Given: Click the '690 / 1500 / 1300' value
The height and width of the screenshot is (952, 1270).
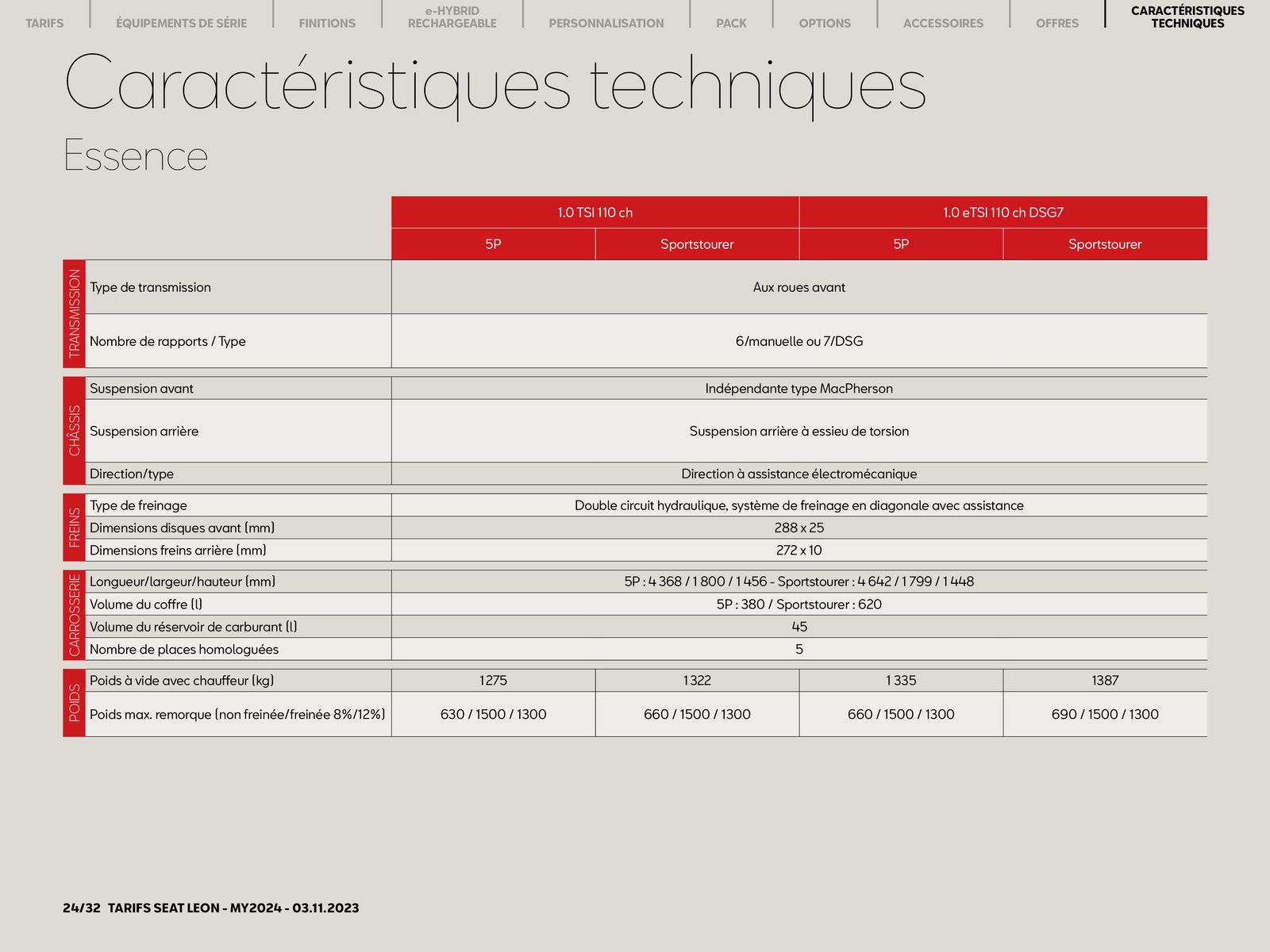Looking at the screenshot, I should click(1105, 714).
